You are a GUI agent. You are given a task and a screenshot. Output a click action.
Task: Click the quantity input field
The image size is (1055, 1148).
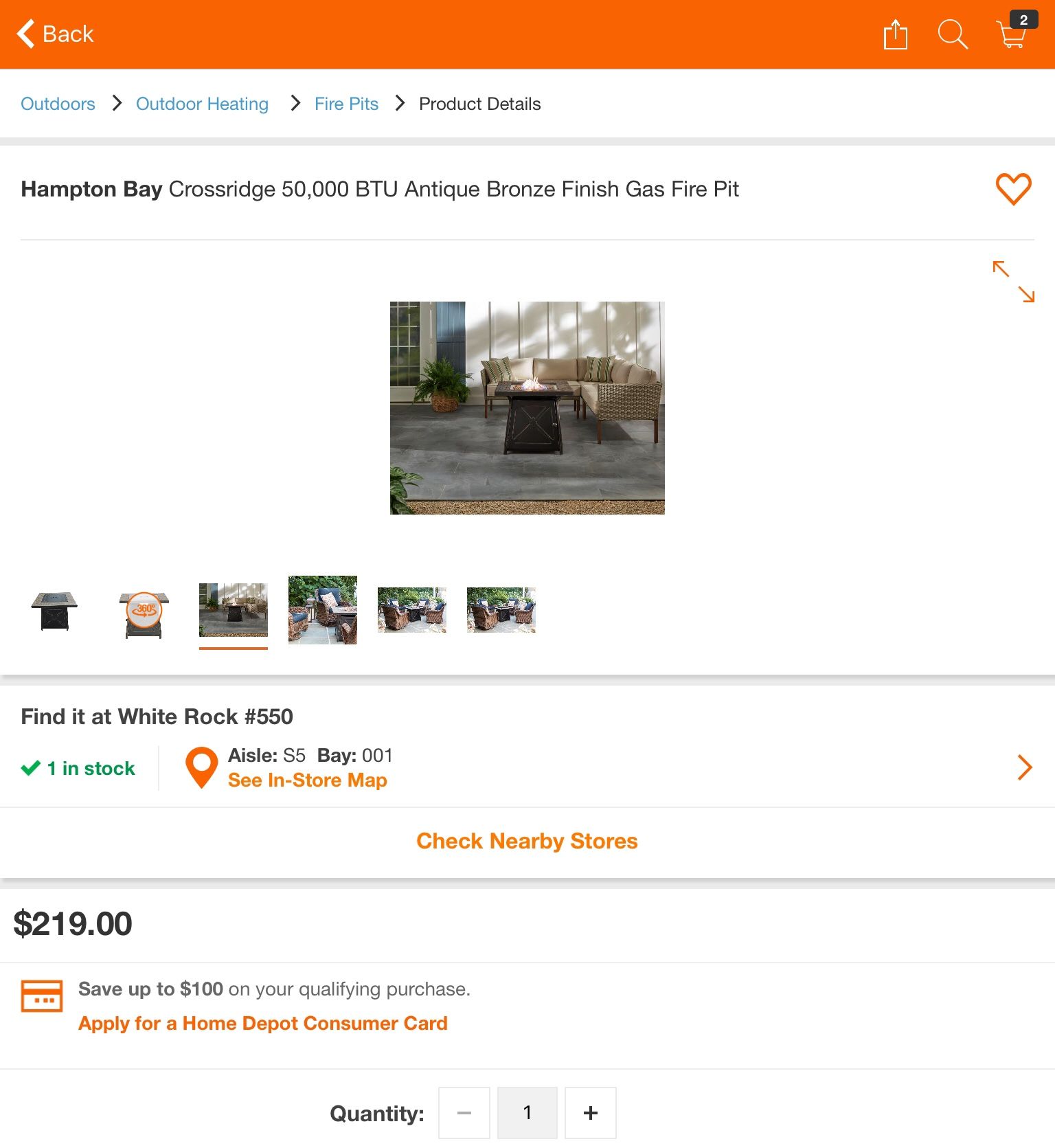coord(527,1113)
